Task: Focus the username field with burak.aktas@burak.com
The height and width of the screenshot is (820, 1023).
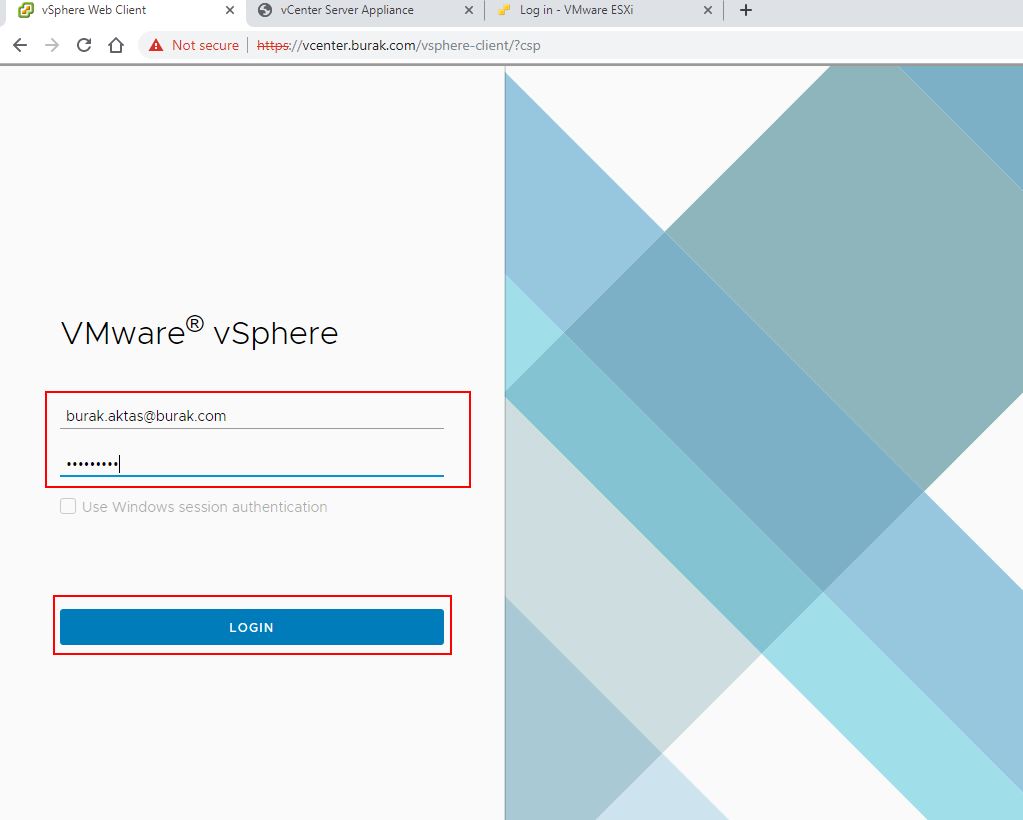Action: (x=251, y=416)
